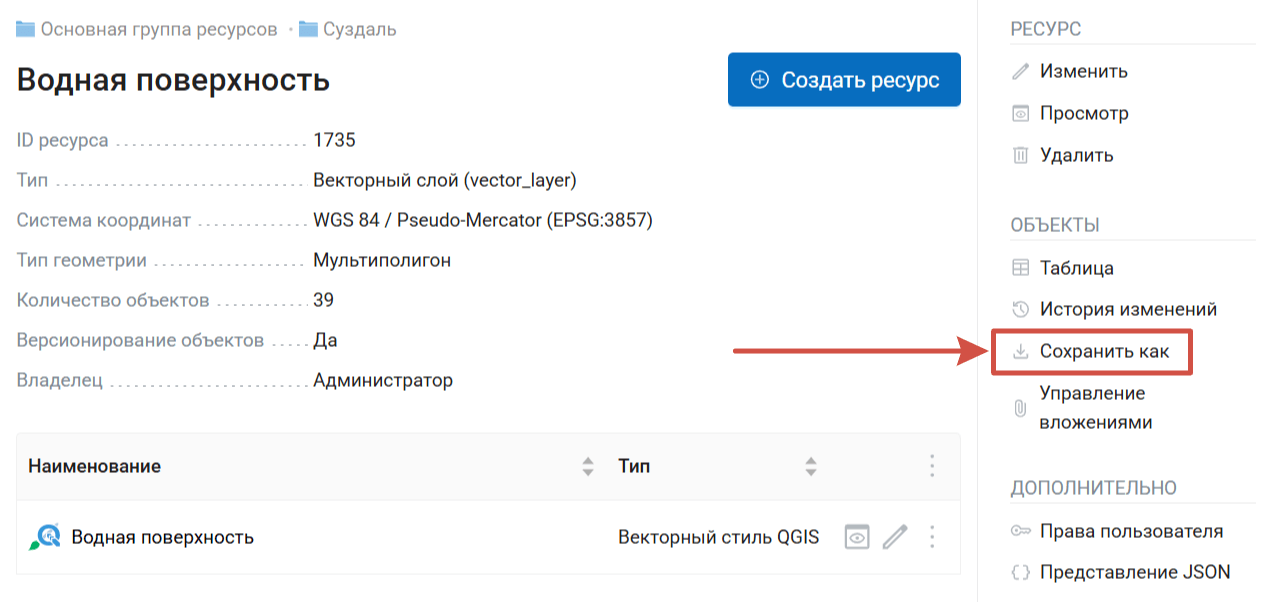Image resolution: width=1266 pixels, height=602 pixels.
Task: Click the download icon beside Сохранить как
Action: [x=1020, y=352]
